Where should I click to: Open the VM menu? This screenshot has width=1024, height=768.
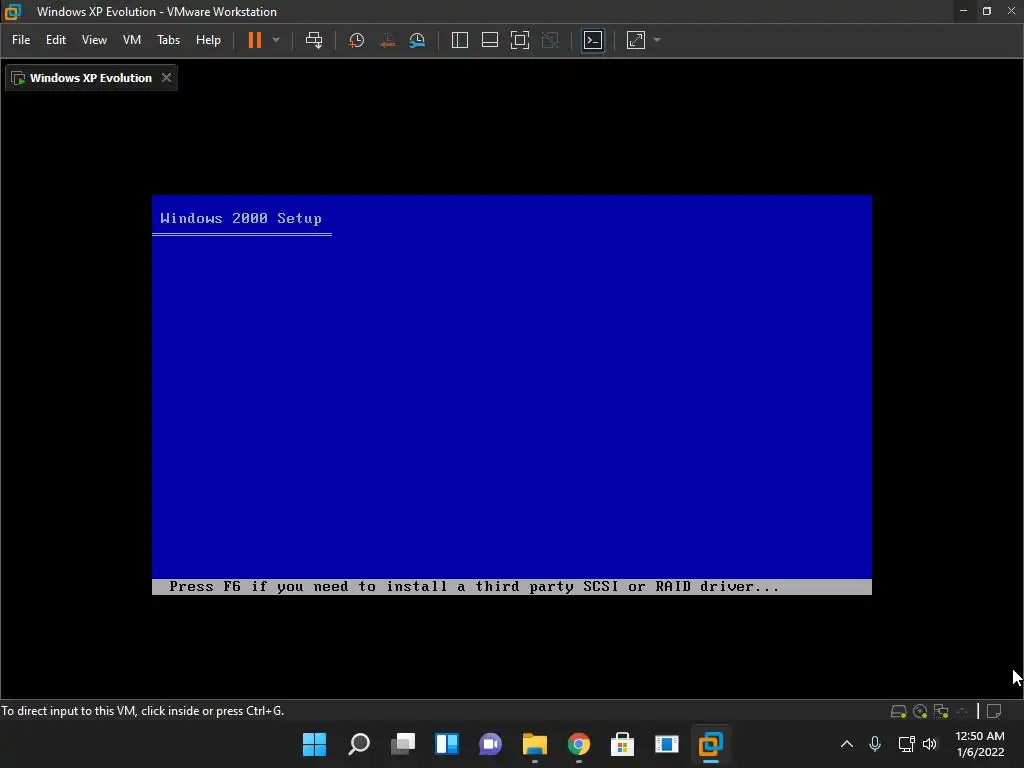tap(132, 40)
